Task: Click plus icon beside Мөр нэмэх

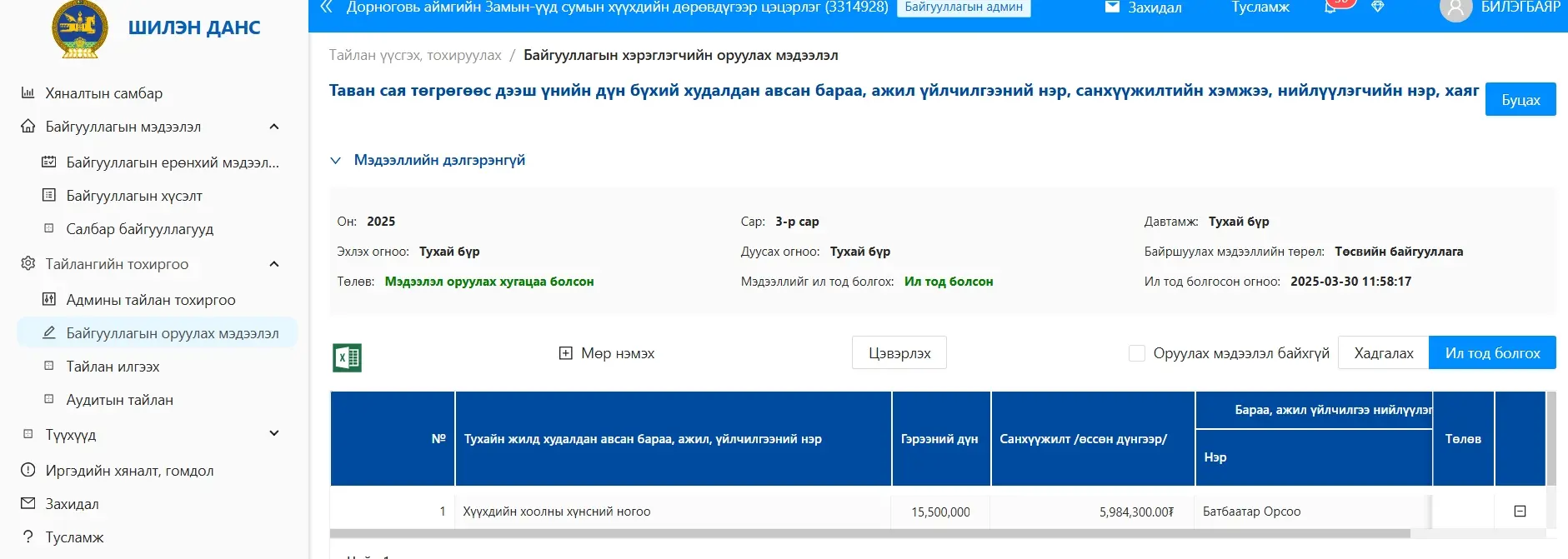Action: point(565,353)
